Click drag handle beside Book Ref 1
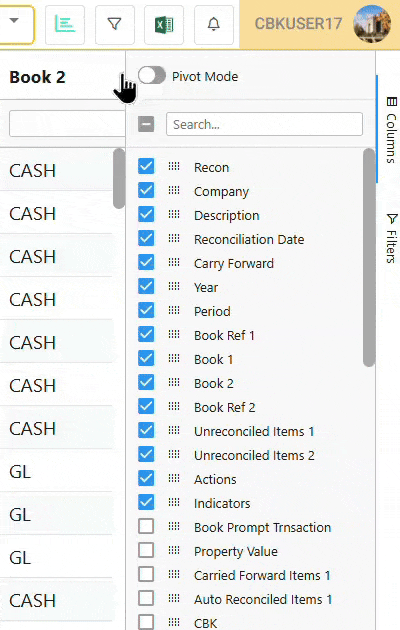This screenshot has width=400, height=630. (x=174, y=334)
